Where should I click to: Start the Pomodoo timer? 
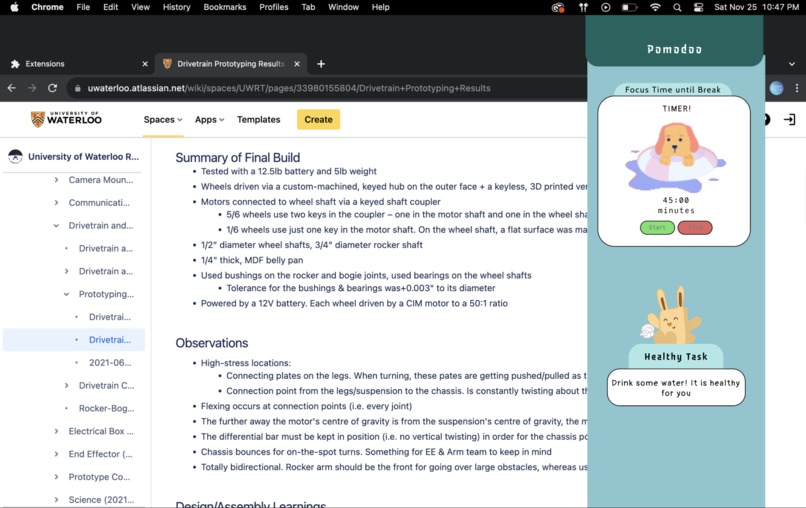657,227
